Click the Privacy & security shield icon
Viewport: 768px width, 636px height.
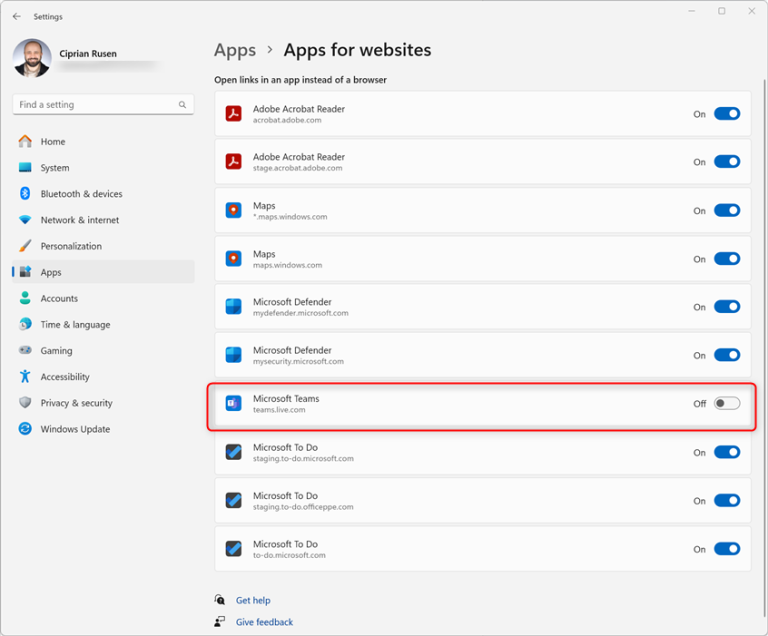pos(25,402)
